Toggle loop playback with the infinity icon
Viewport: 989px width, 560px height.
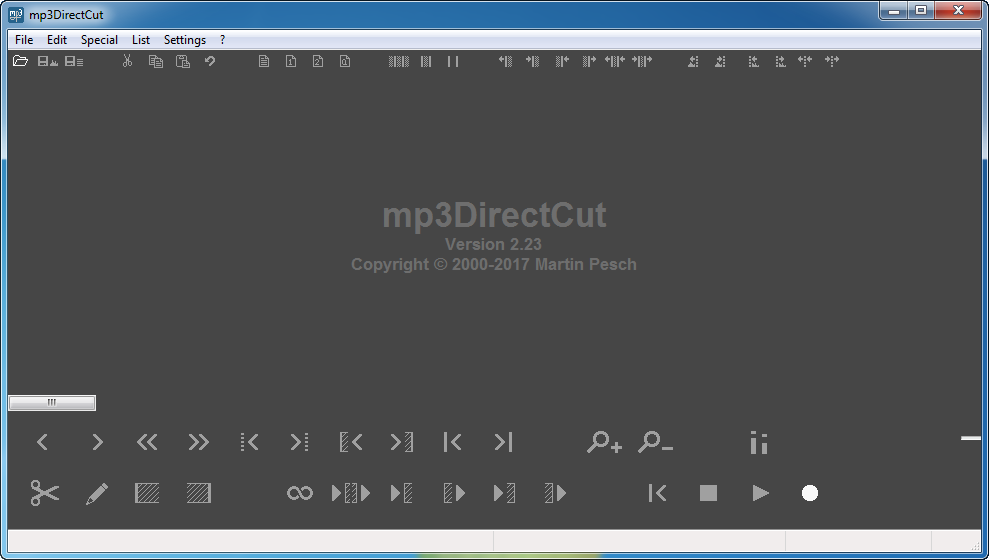(x=300, y=493)
